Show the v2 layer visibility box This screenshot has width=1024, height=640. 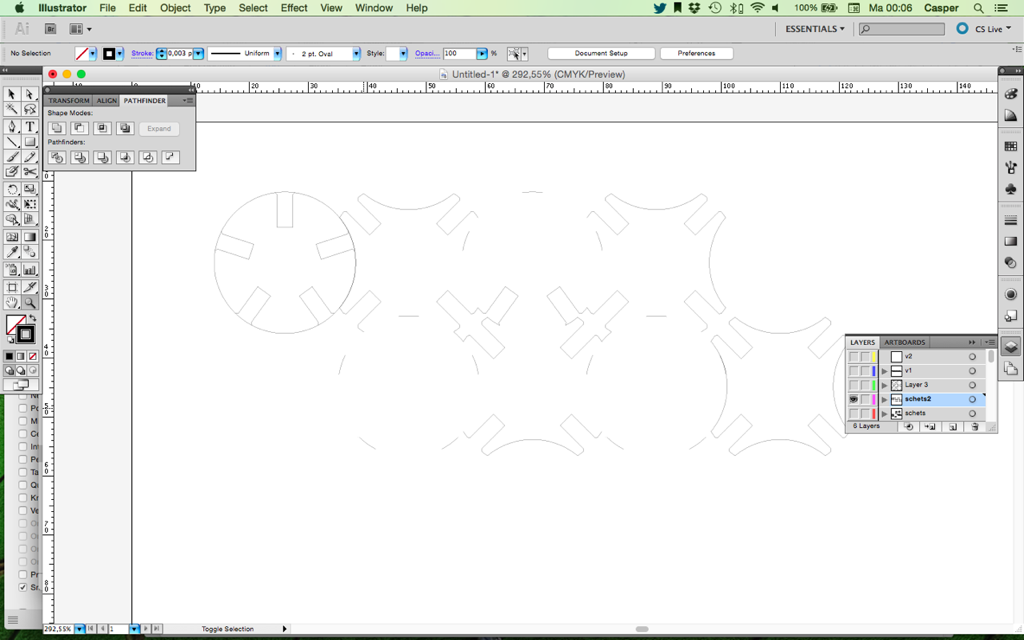point(854,357)
